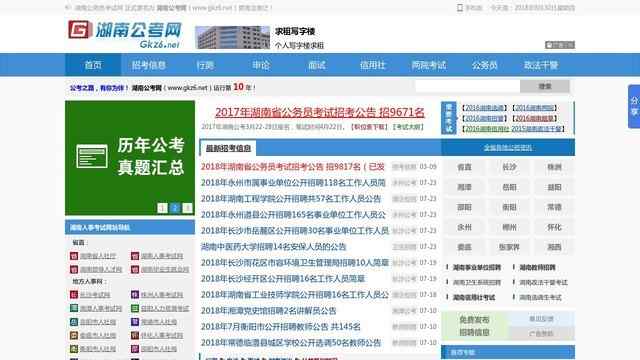Click icon beside 长沙考试网 link

74,295
